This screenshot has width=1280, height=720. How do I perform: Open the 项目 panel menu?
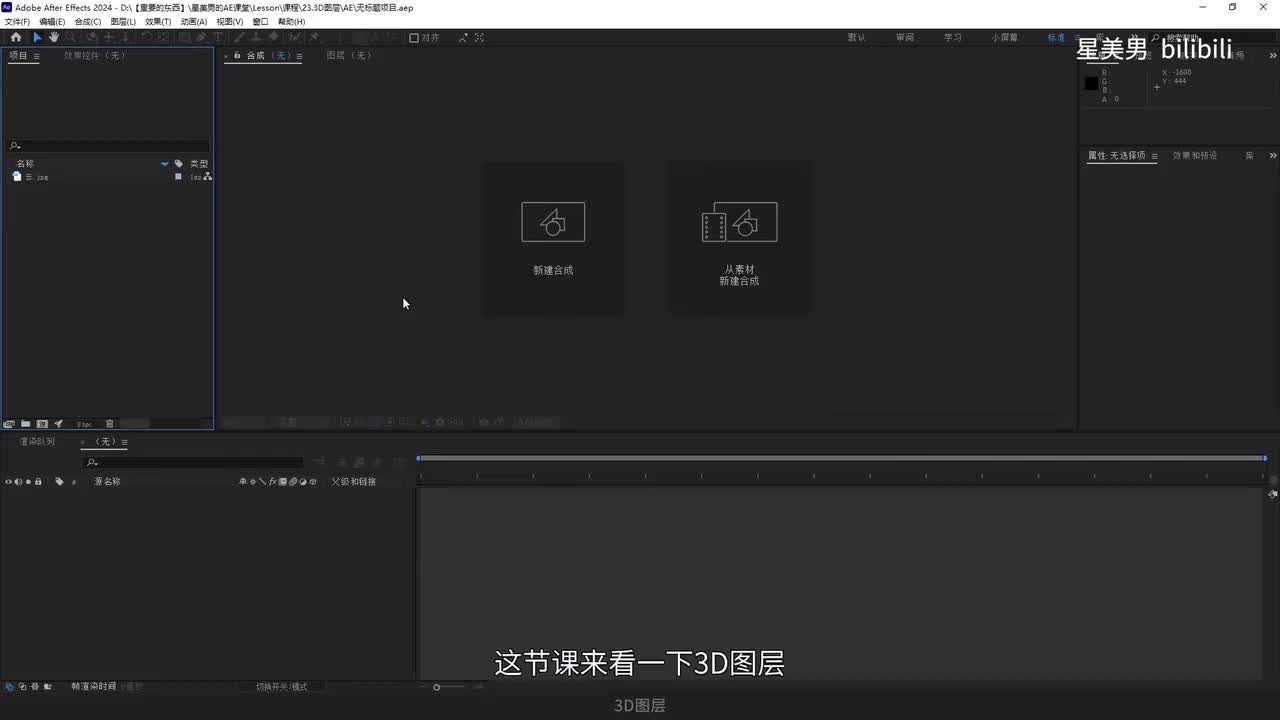(x=36, y=57)
